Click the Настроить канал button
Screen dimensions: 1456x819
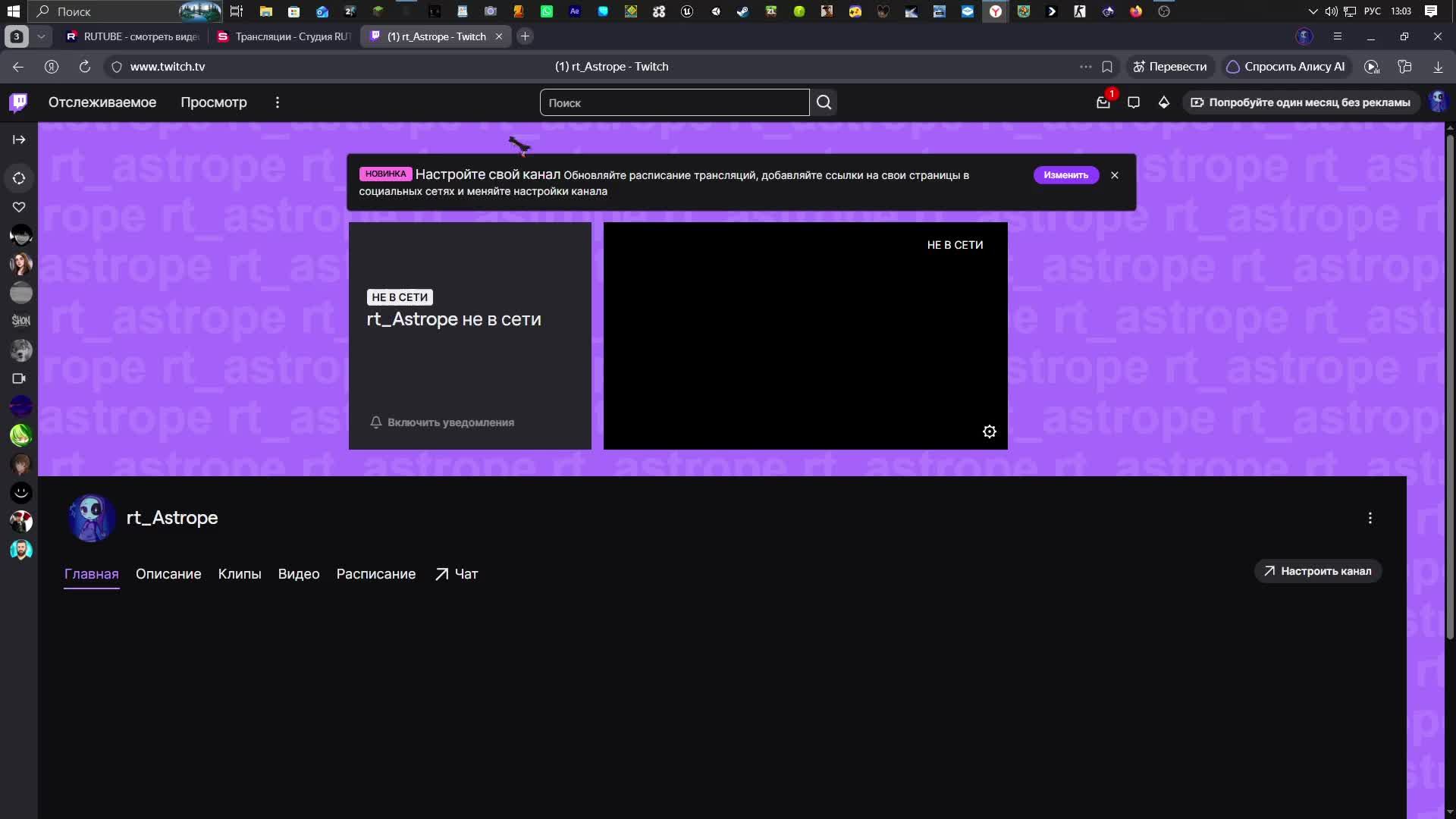tap(1318, 571)
